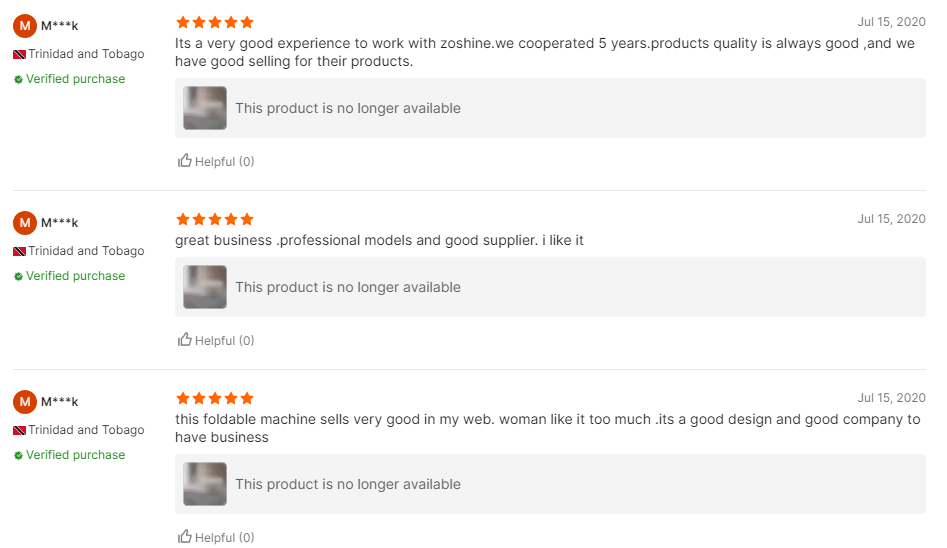Click the product thumbnail in the zoshine review

[205, 108]
